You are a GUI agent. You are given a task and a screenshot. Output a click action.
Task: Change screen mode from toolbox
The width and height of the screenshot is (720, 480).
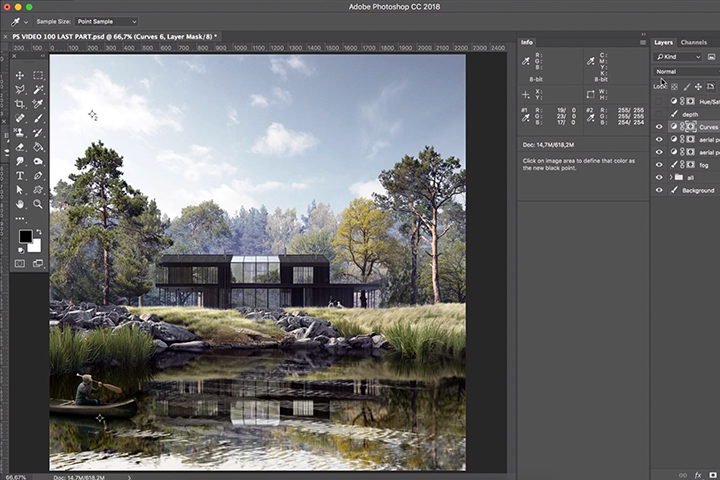[x=38, y=264]
